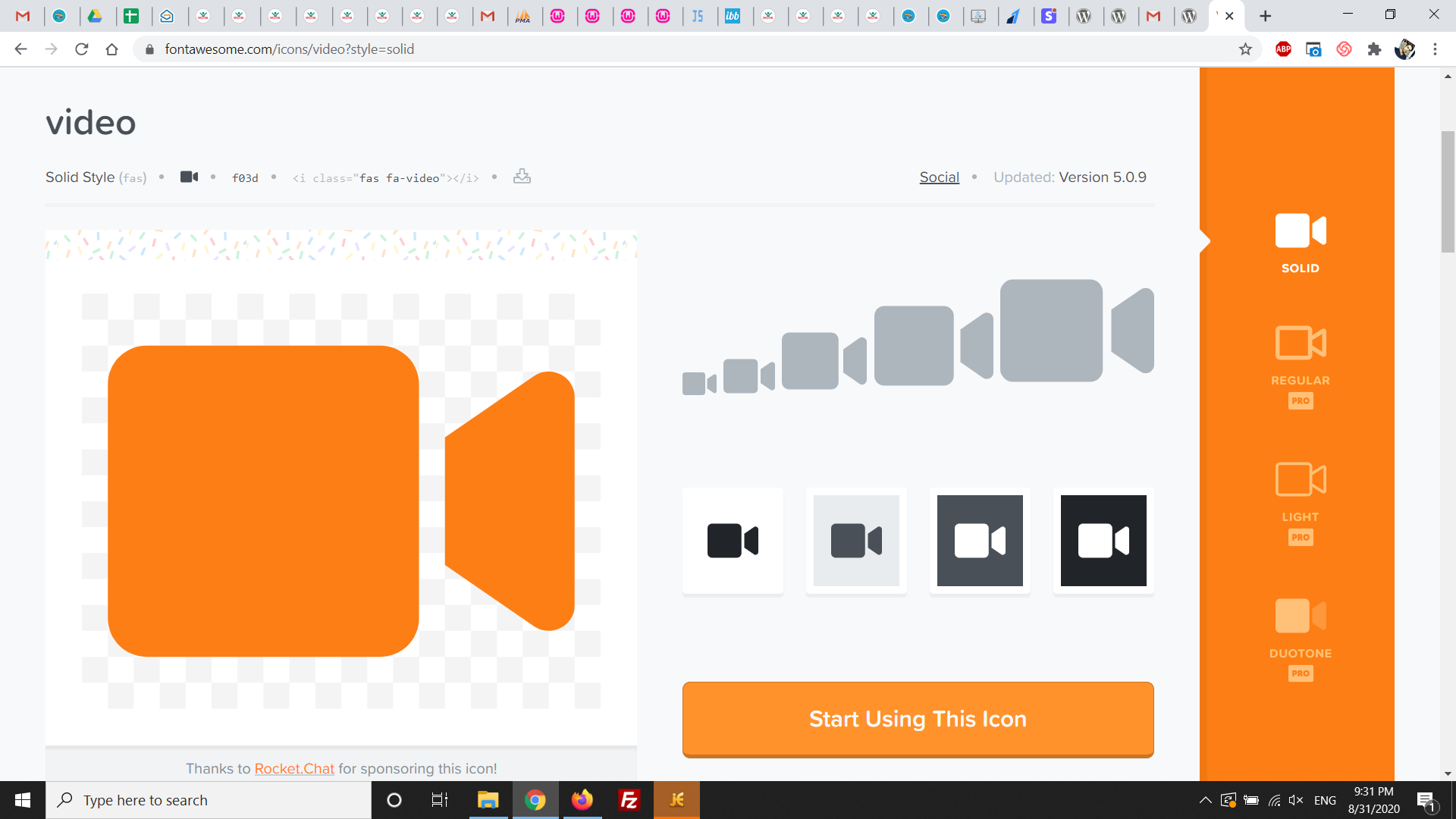Open File Explorer from the taskbar
The width and height of the screenshot is (1456, 819).
point(488,800)
